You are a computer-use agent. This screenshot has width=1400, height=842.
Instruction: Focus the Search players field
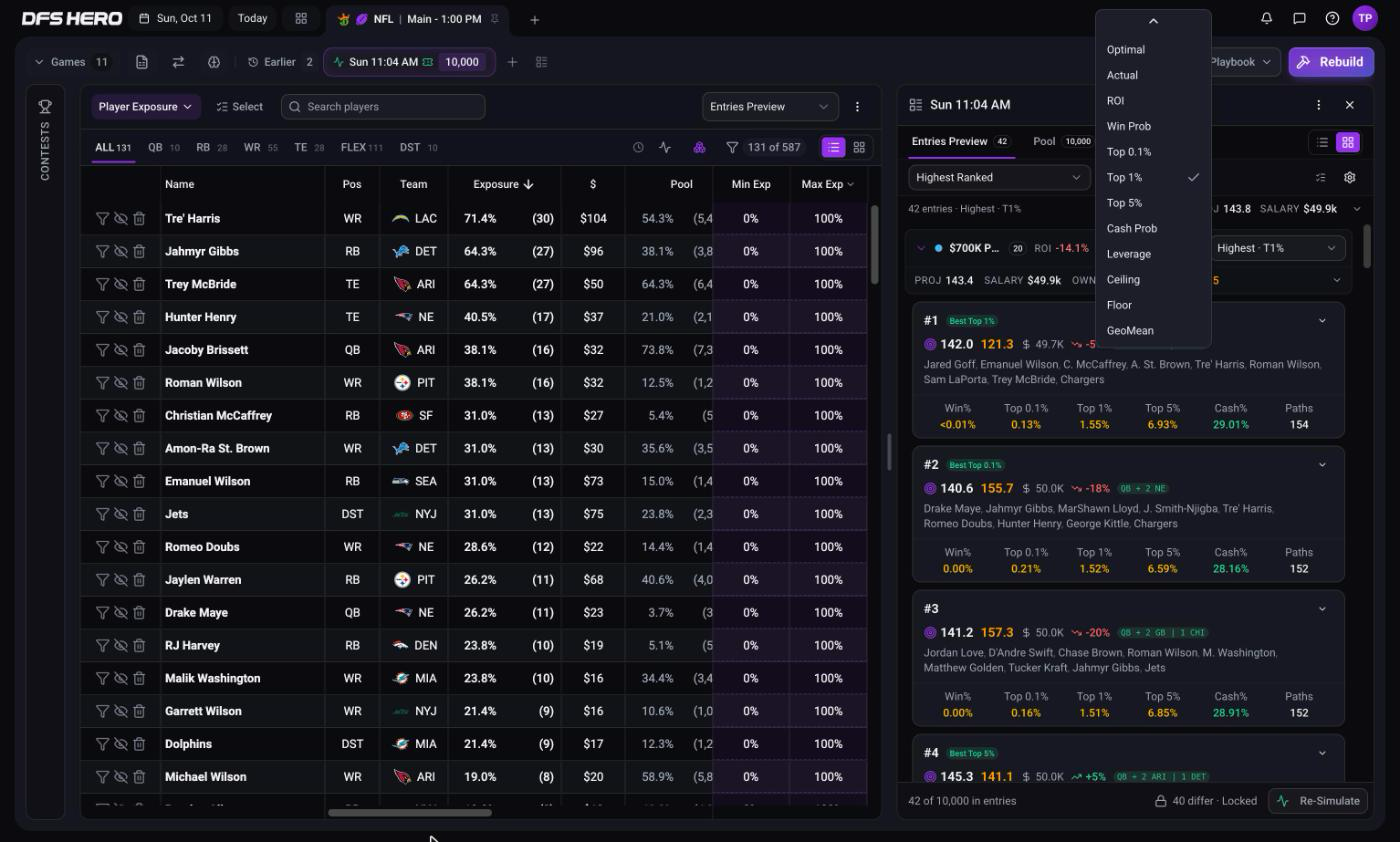click(383, 107)
